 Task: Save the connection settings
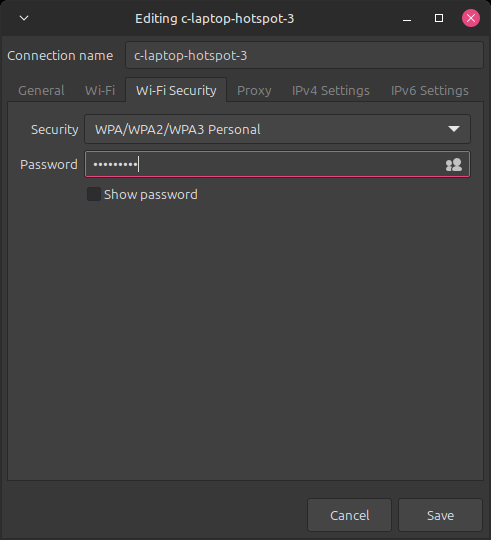pyautogui.click(x=440, y=515)
